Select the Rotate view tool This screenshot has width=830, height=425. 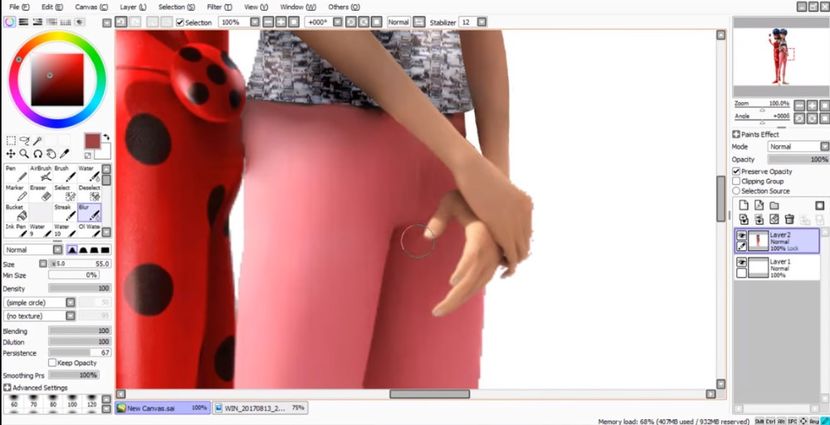tap(38, 153)
